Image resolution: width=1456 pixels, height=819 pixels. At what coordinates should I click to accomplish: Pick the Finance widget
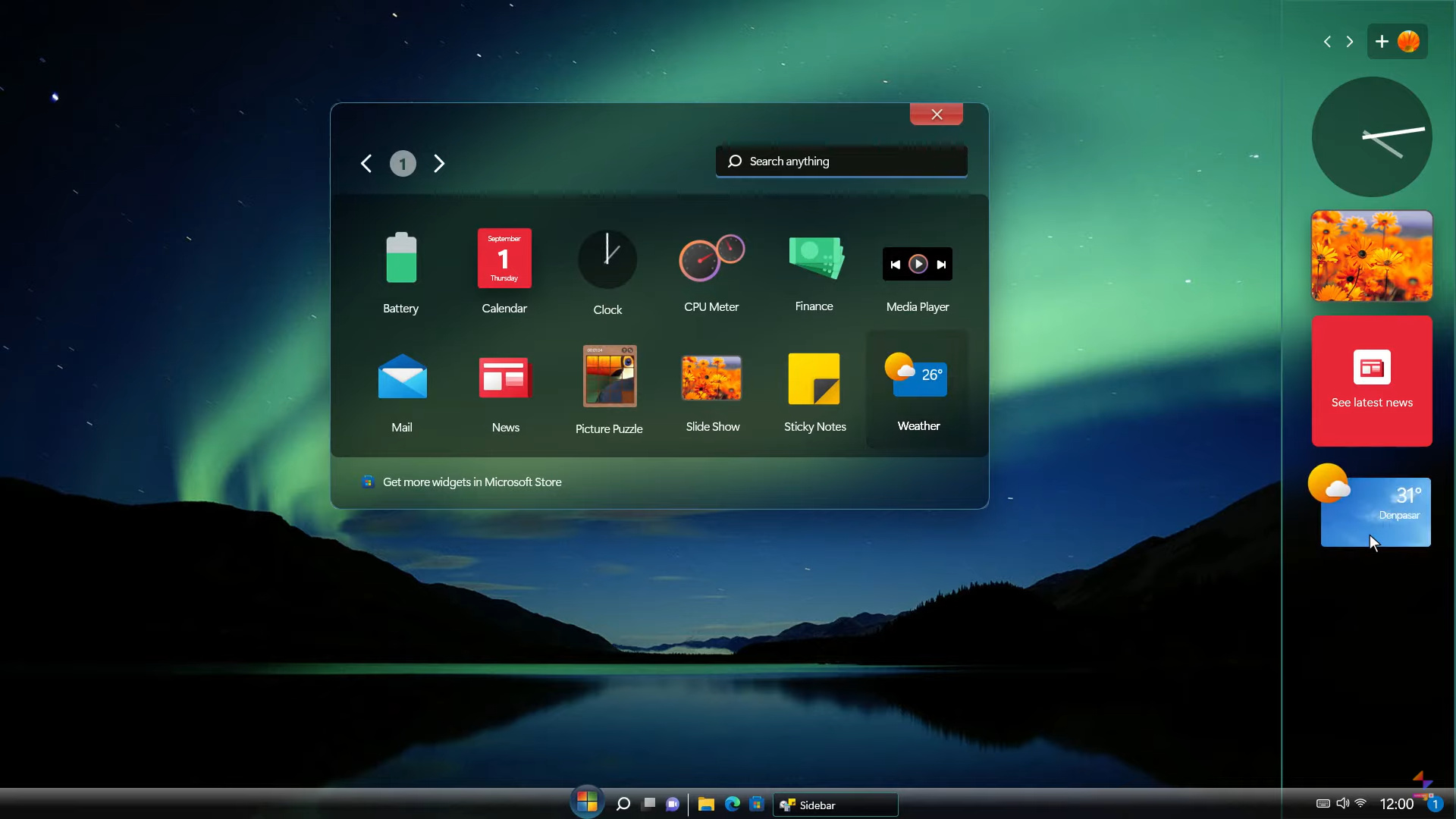814,259
